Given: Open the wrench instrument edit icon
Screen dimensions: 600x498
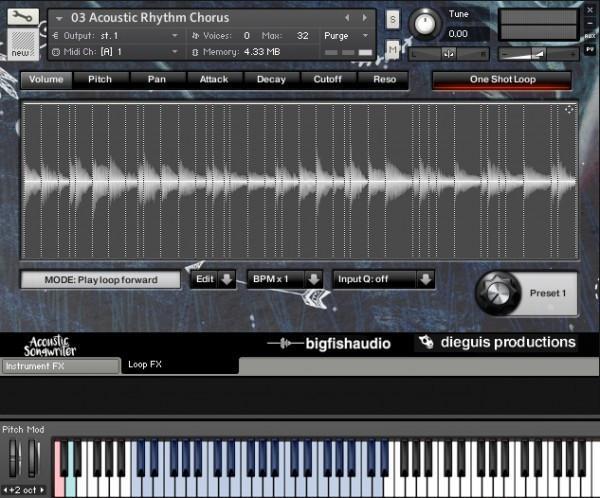Looking at the screenshot, I should 23,17.
